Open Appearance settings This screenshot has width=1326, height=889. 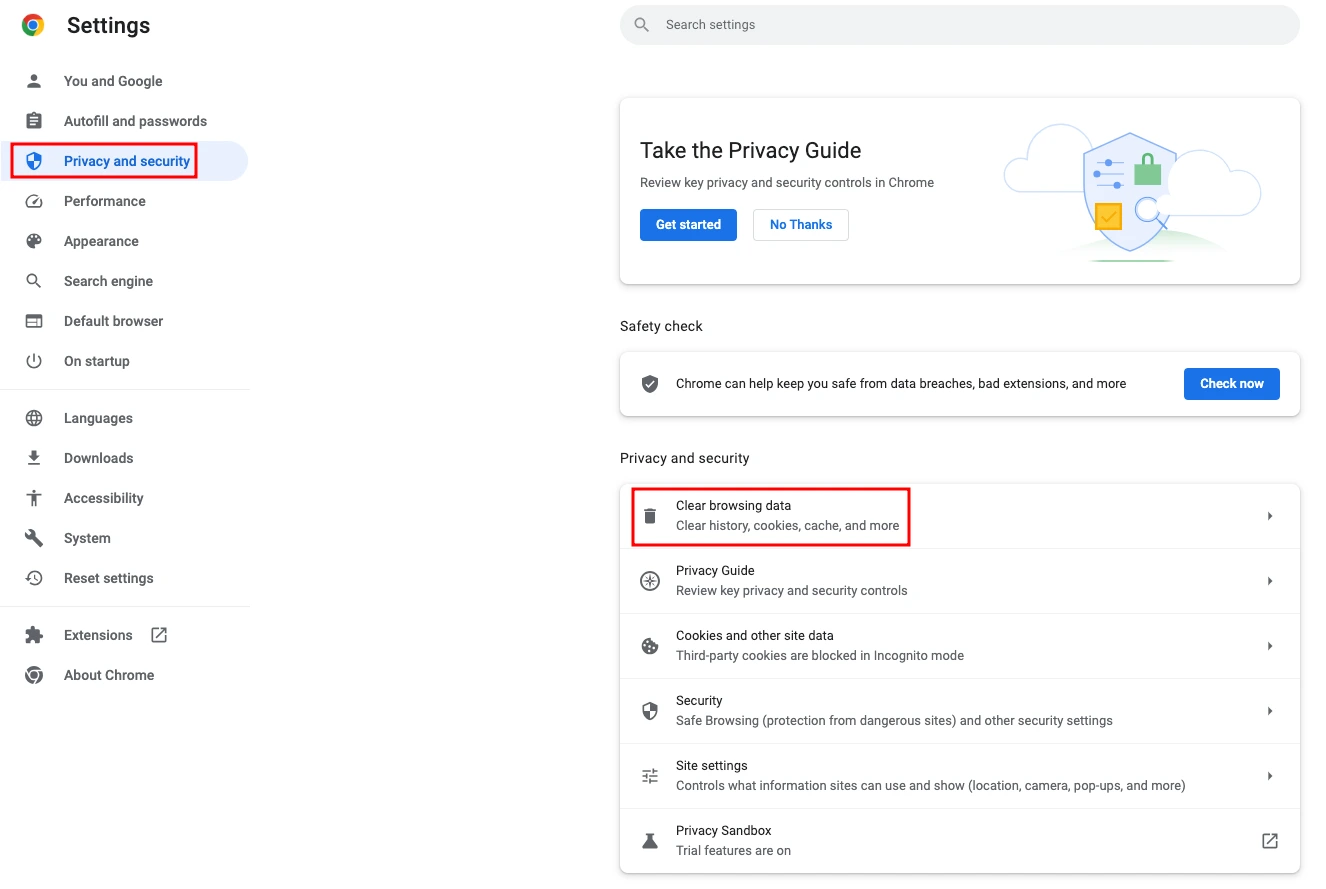[124, 241]
